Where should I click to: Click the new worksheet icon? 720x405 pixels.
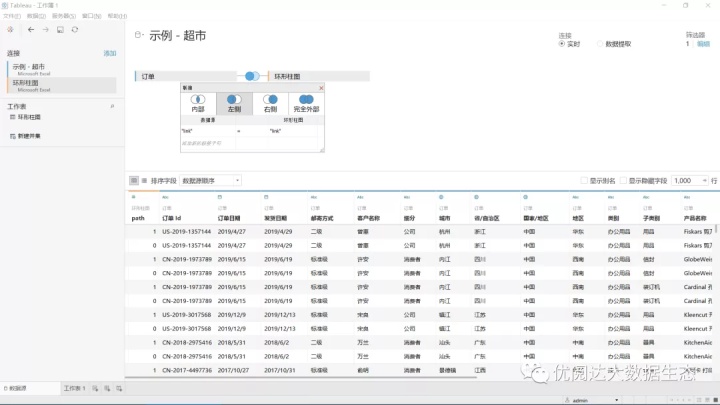coord(95,388)
